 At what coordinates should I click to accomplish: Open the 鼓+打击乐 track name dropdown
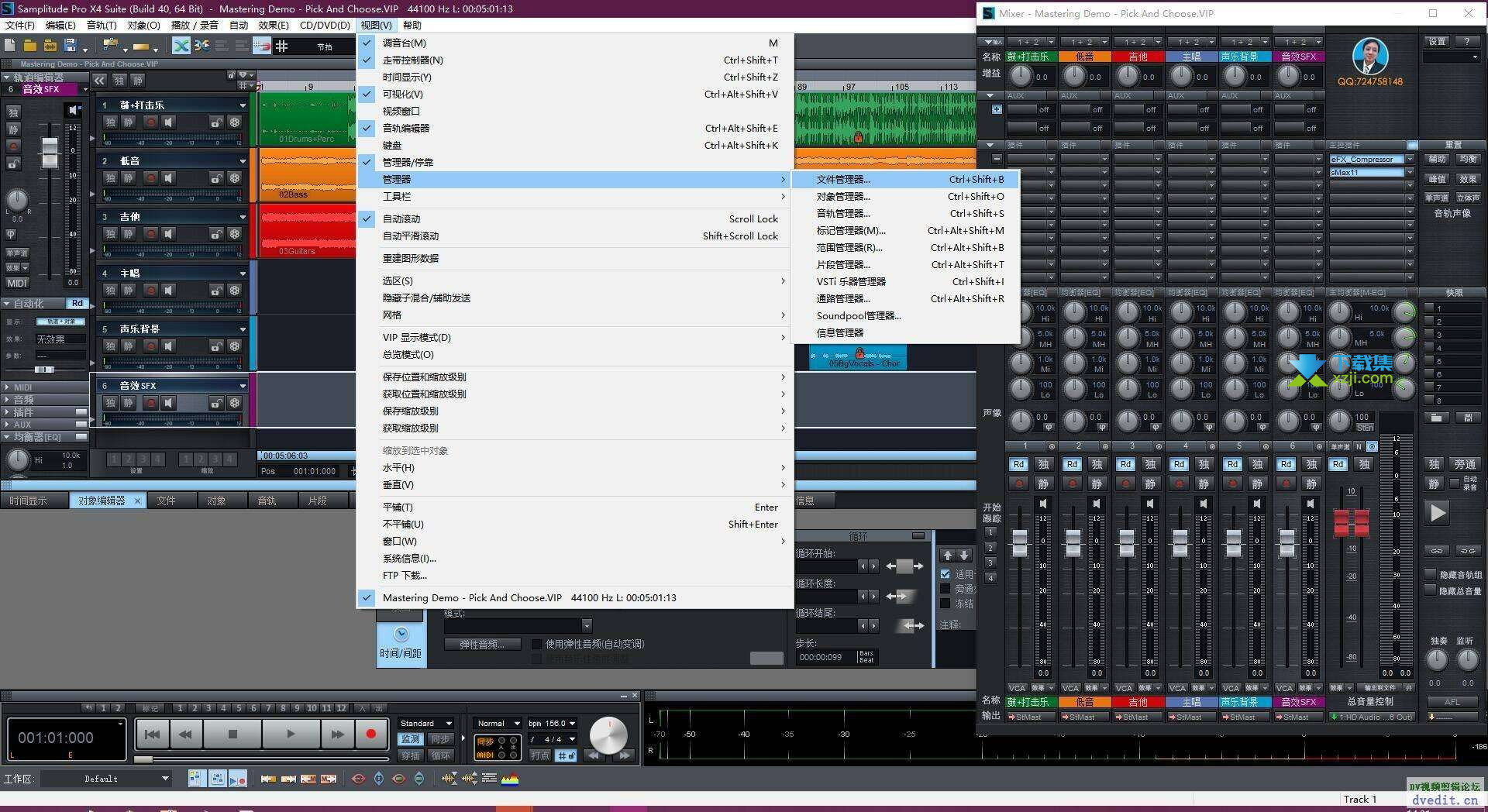242,105
